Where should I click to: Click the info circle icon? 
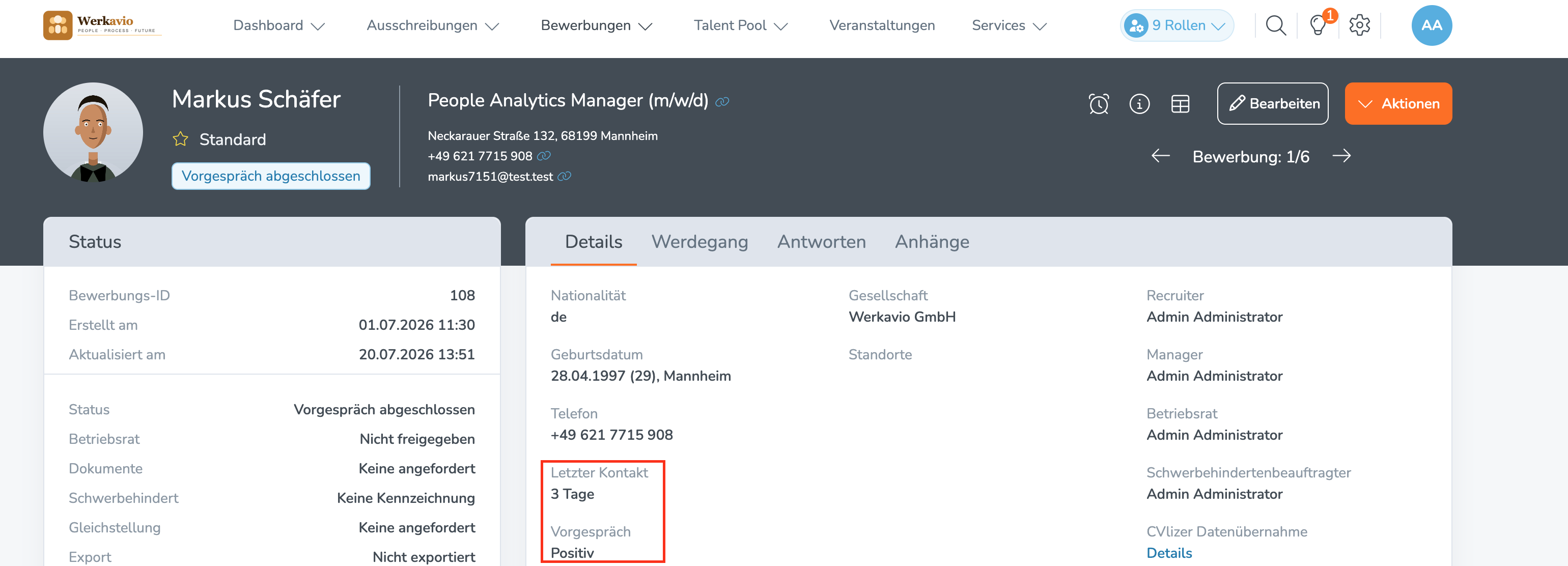pos(1139,104)
